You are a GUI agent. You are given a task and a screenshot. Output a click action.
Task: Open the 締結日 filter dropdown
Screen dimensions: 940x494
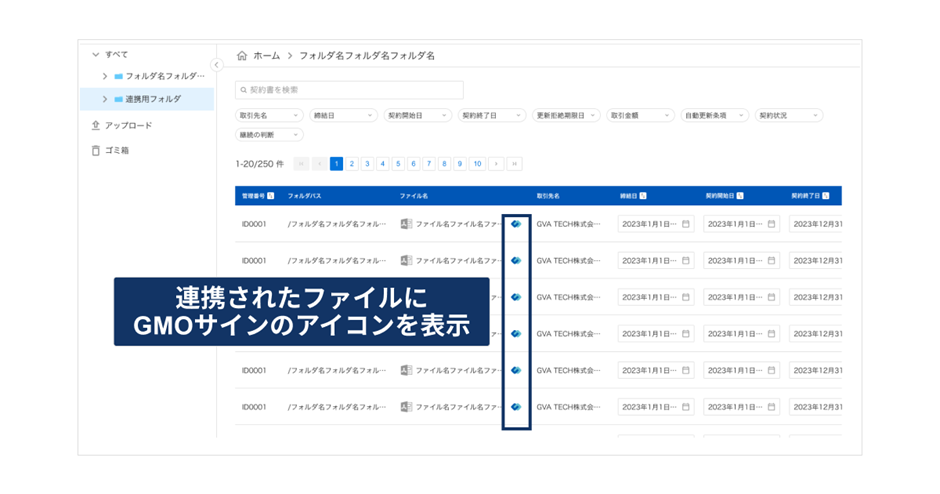(x=344, y=116)
